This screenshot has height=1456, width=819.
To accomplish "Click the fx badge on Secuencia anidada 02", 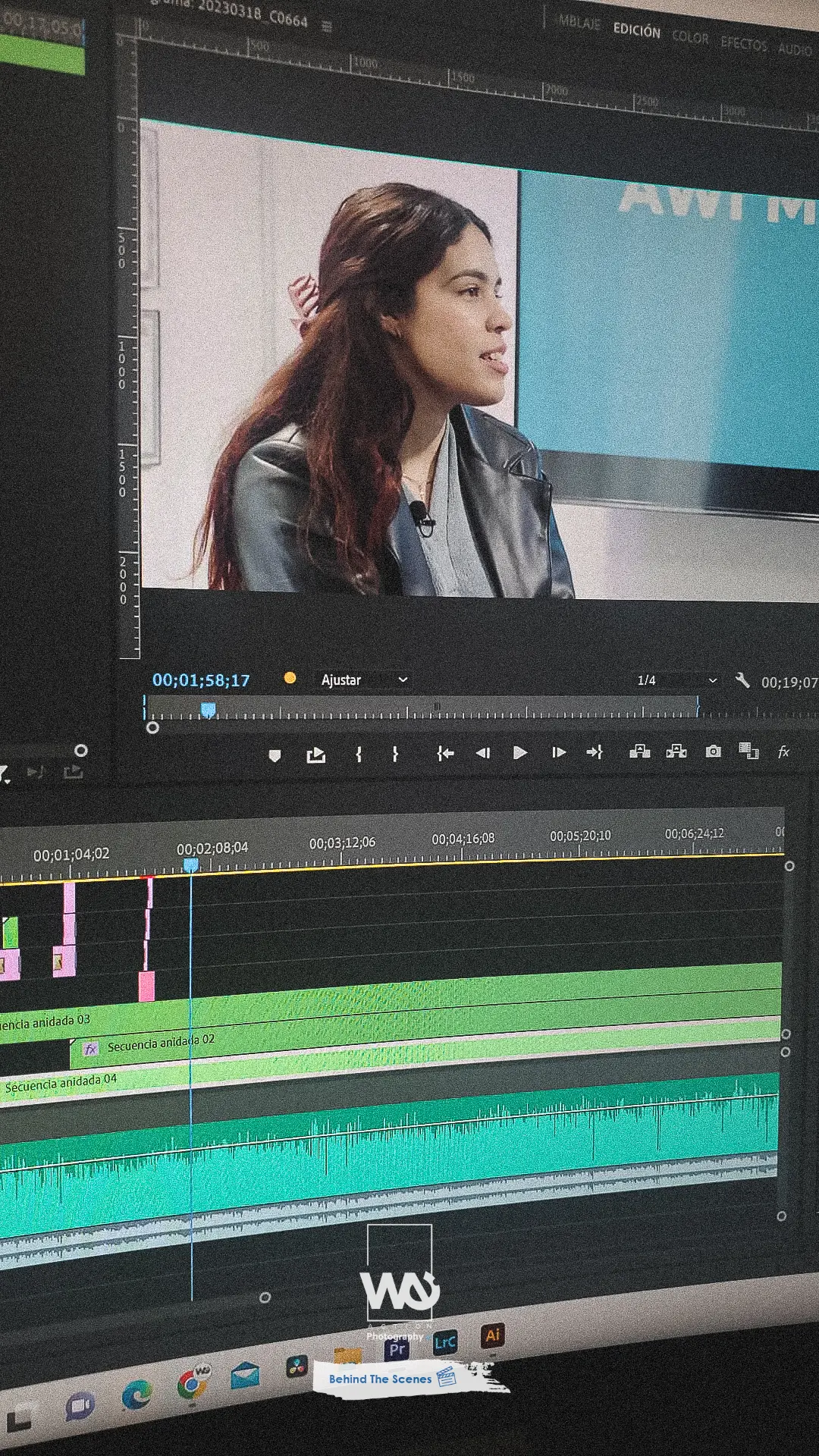I will click(x=91, y=1050).
